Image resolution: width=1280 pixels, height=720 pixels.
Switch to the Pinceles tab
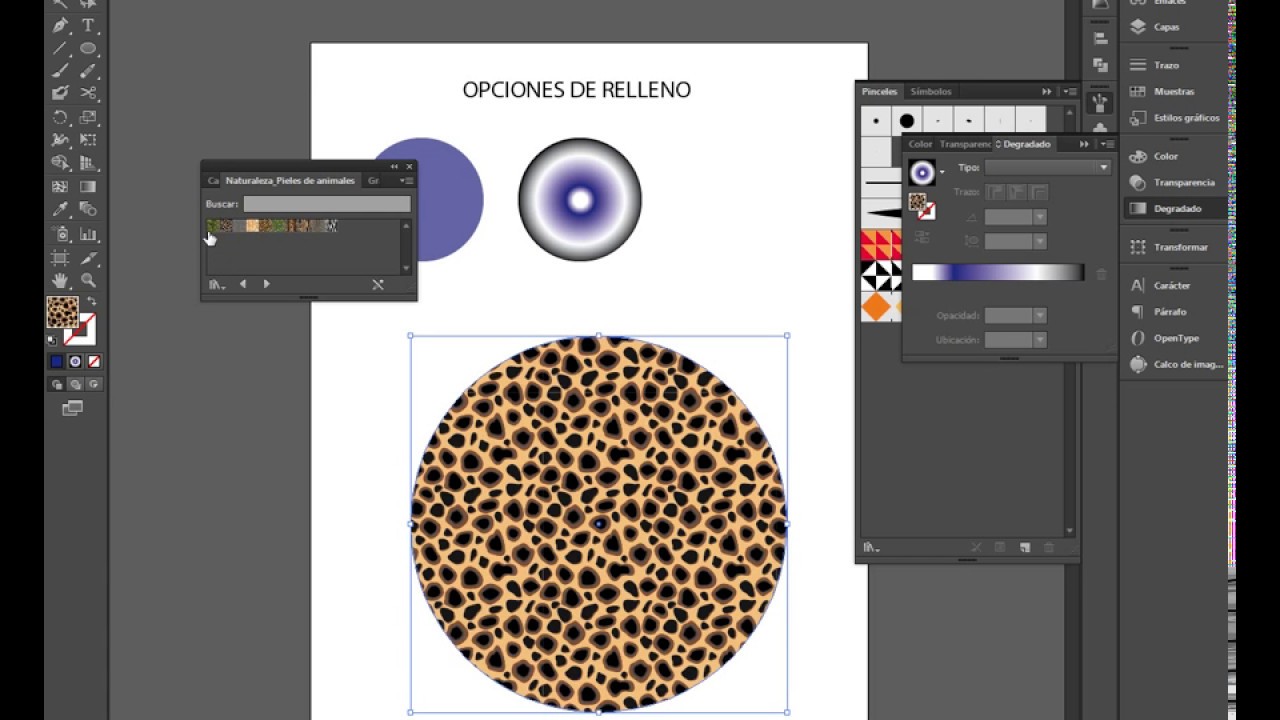pyautogui.click(x=880, y=91)
